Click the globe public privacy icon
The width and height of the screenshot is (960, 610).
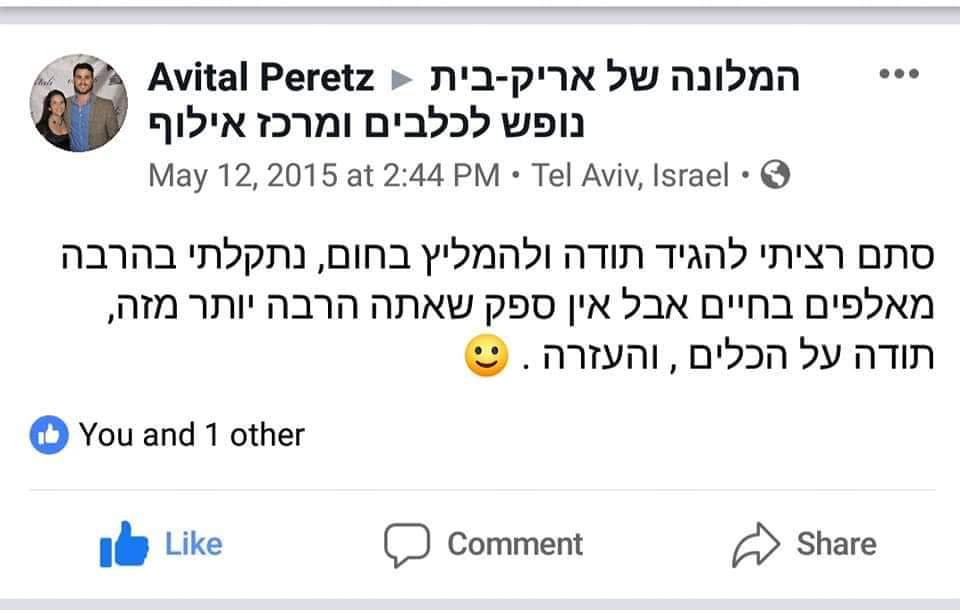(x=776, y=177)
